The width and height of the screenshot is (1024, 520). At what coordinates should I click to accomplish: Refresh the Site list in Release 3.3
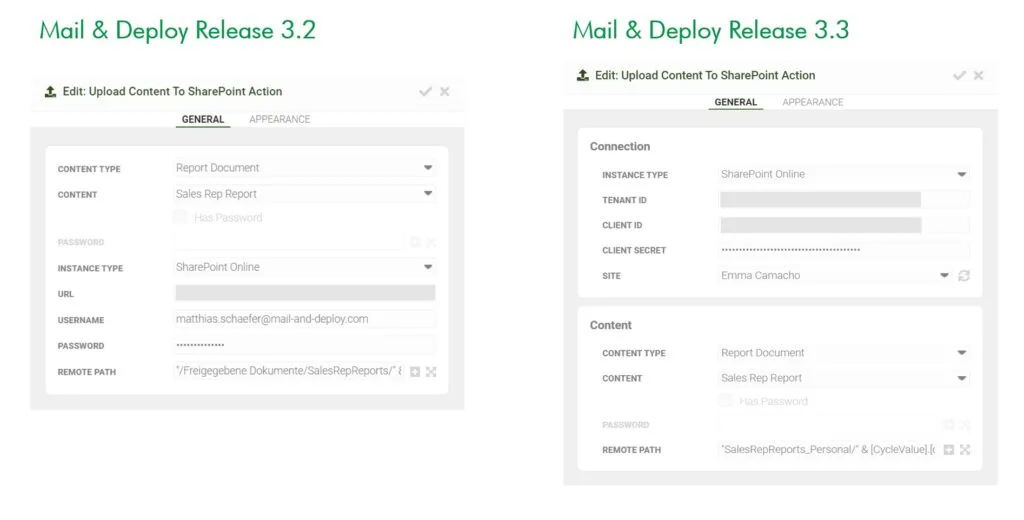pyautogui.click(x=964, y=276)
